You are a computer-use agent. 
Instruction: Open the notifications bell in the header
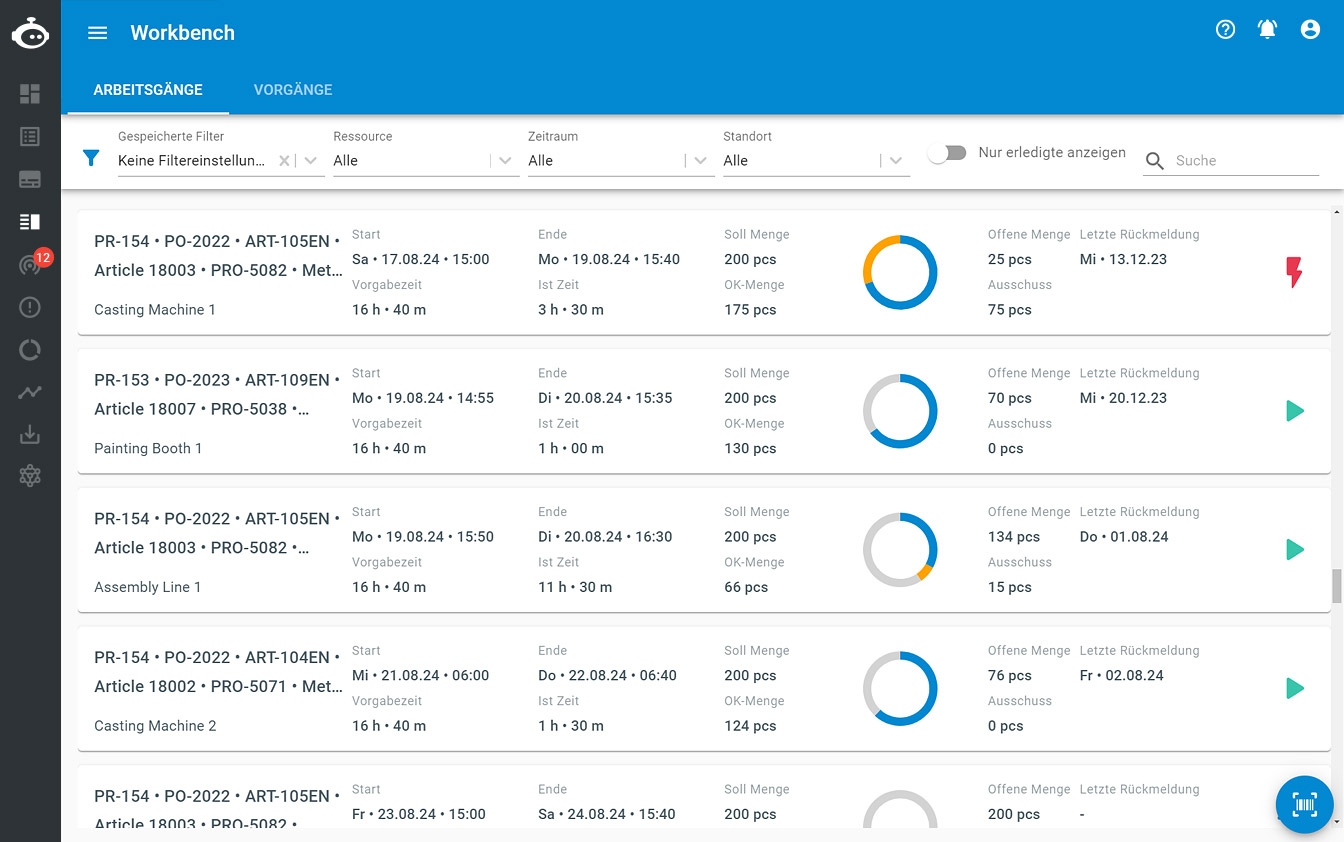tap(1267, 30)
